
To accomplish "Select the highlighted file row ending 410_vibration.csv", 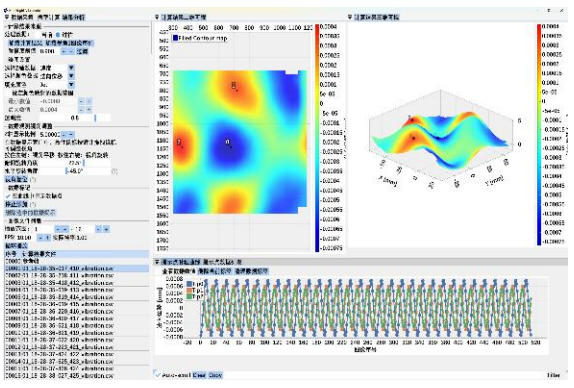I will (77, 268).
